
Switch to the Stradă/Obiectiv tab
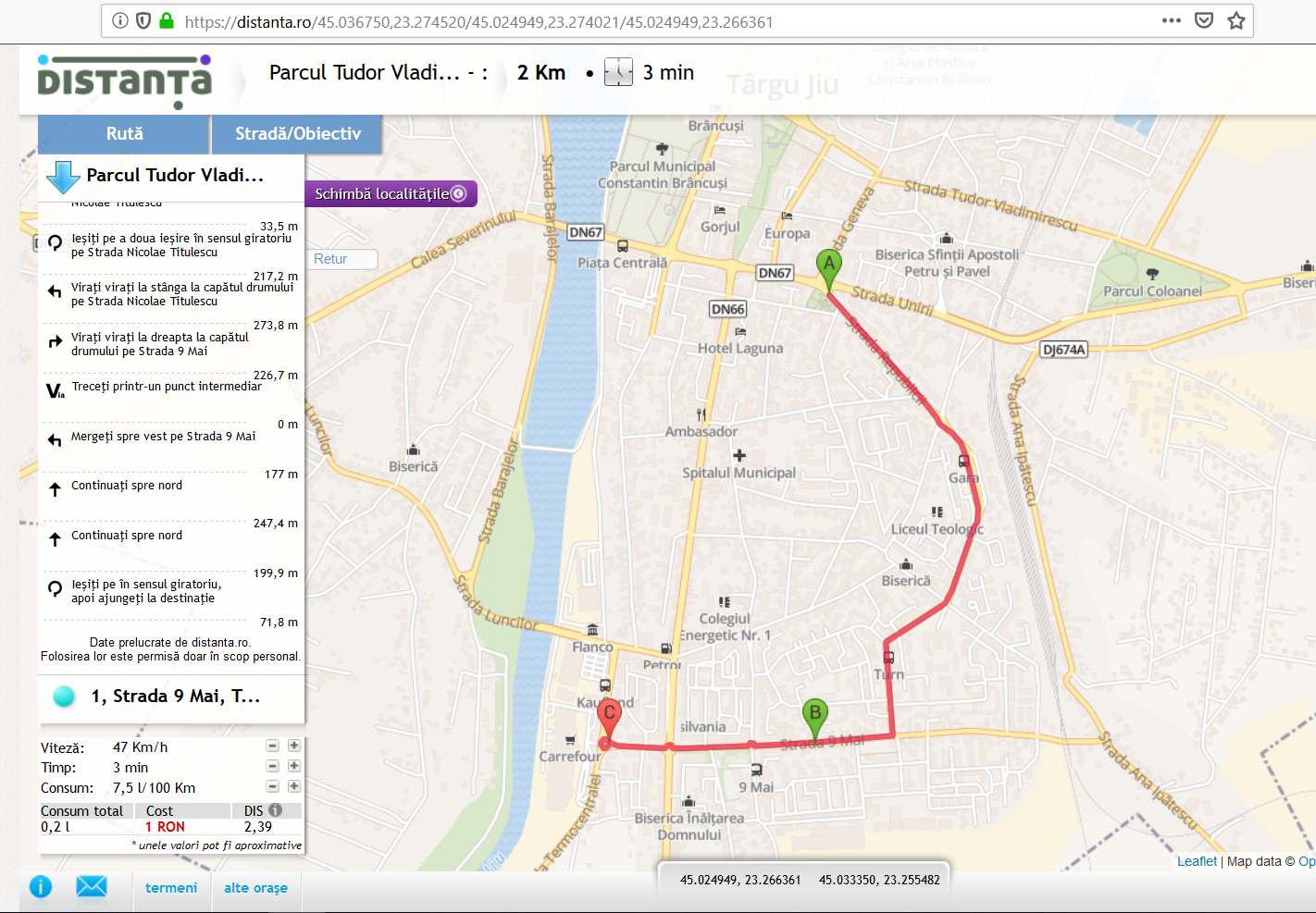point(298,134)
